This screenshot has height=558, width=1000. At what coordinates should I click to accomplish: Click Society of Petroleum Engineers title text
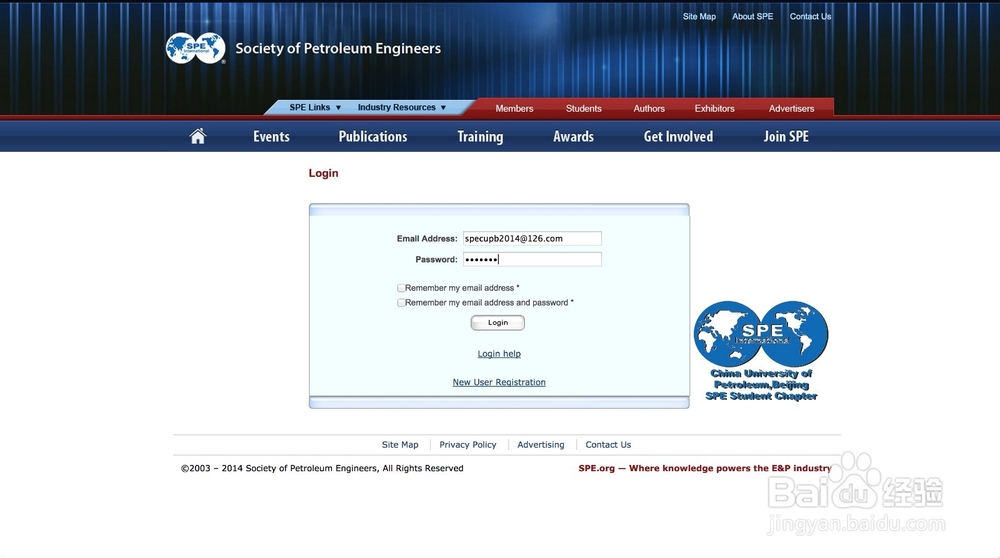(x=338, y=48)
